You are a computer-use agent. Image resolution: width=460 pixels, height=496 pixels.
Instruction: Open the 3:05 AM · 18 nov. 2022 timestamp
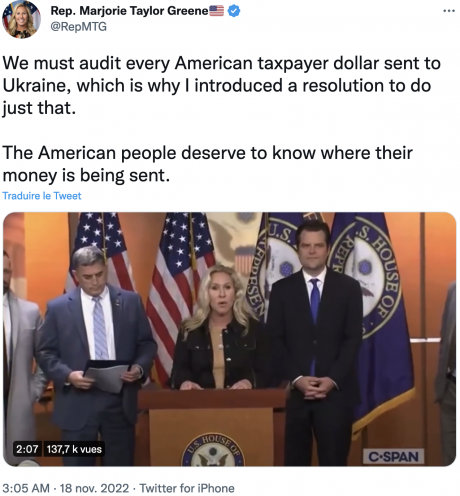(65, 488)
